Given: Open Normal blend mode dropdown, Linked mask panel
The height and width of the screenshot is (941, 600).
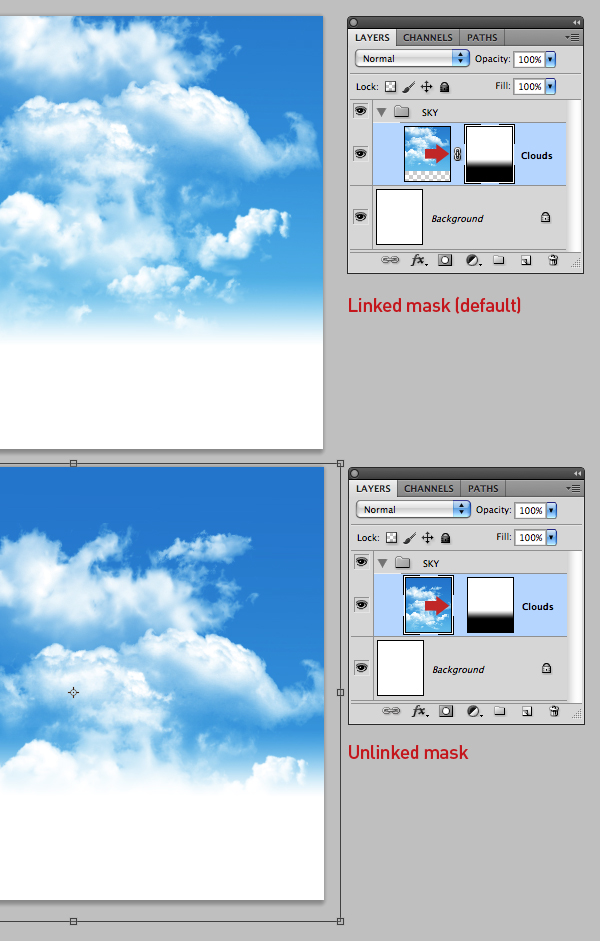Looking at the screenshot, I should (x=412, y=58).
